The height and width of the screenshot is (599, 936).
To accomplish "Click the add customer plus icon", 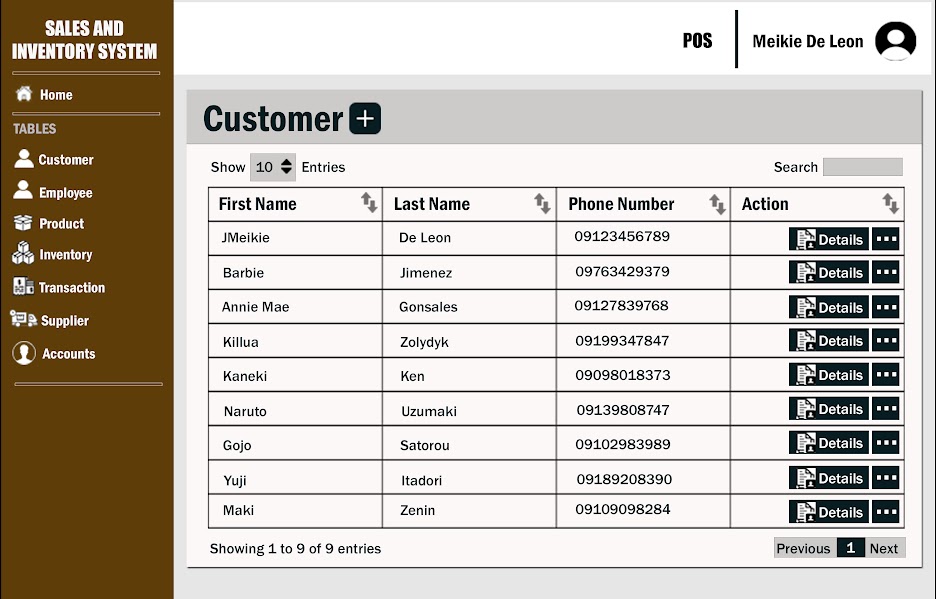I will [365, 119].
